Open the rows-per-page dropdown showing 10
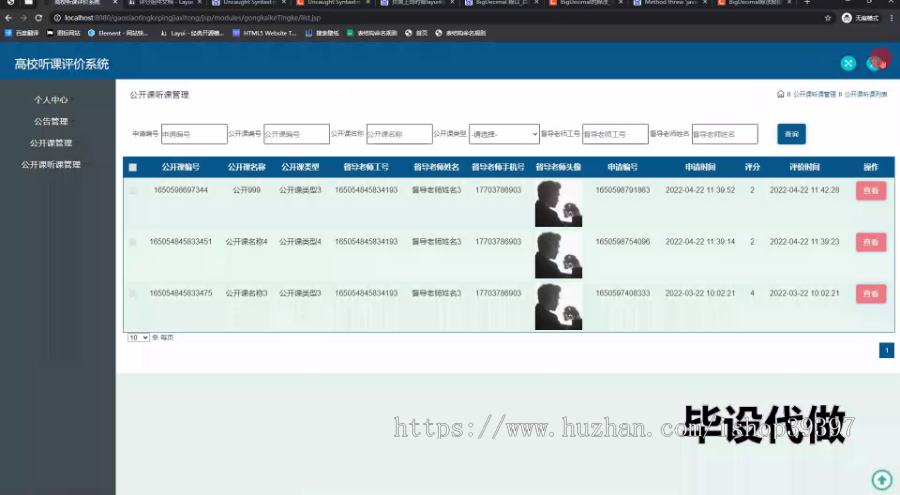The height and width of the screenshot is (495, 900). [138, 337]
